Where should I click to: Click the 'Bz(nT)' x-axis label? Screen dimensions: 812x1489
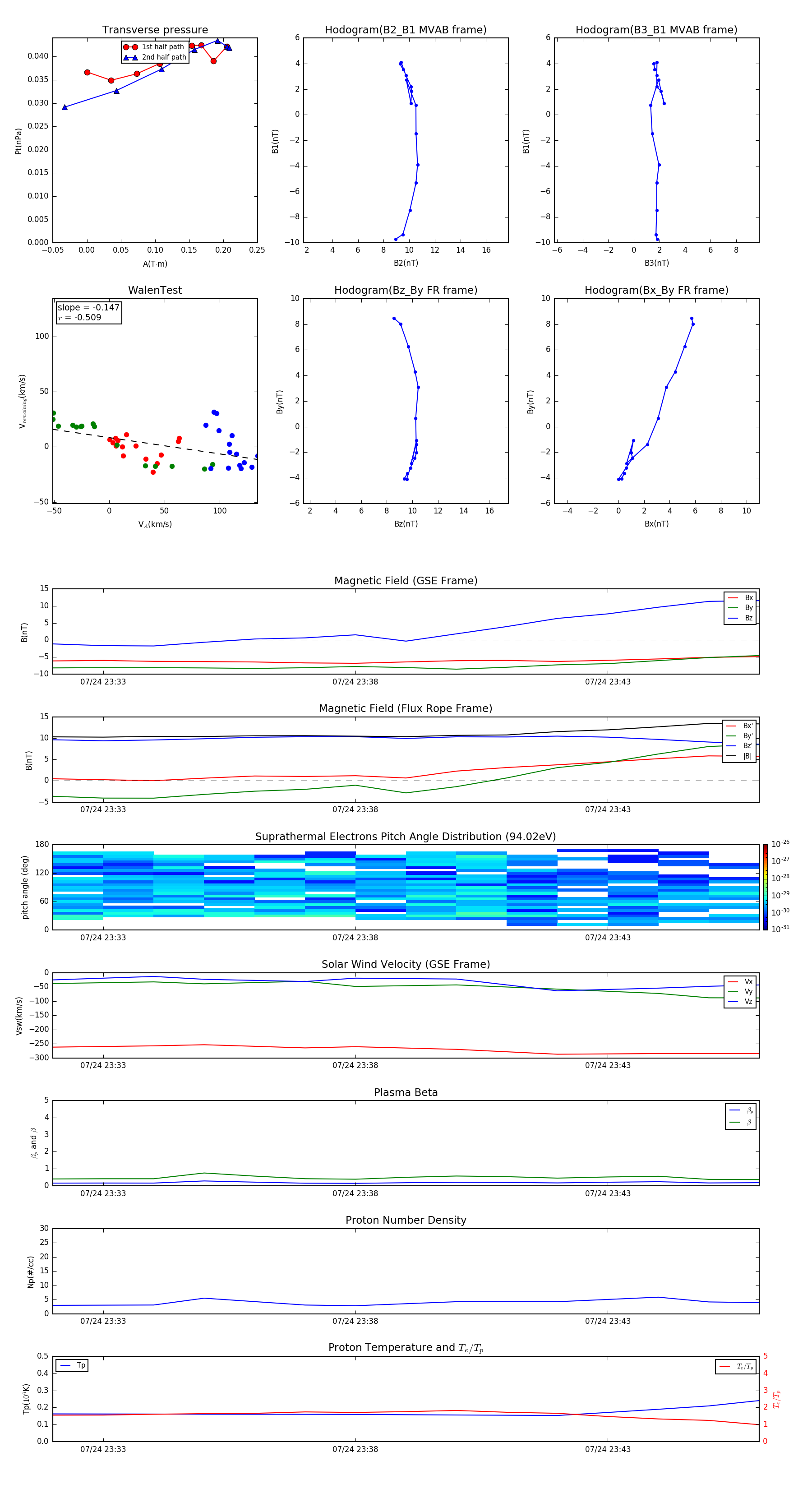pos(406,524)
